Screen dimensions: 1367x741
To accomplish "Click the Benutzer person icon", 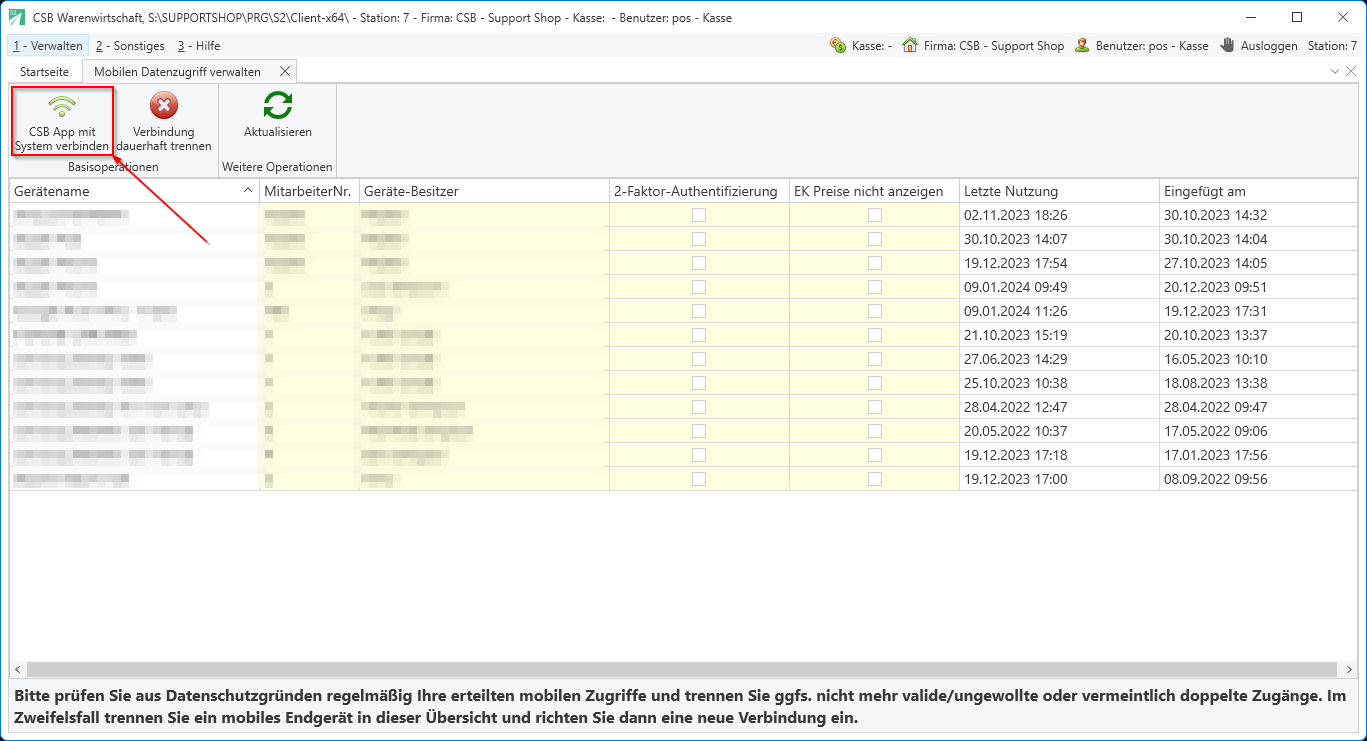I will pyautogui.click(x=1082, y=45).
